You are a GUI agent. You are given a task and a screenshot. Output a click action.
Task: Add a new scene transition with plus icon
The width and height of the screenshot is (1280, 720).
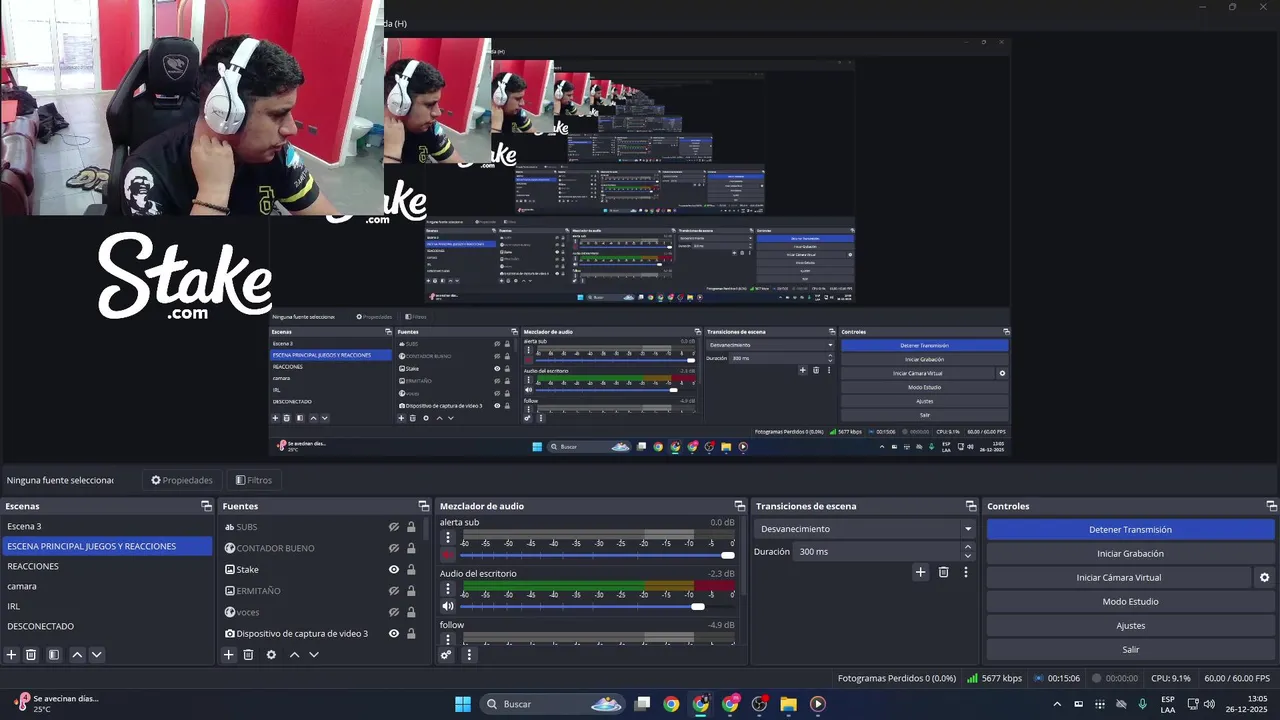tap(920, 572)
